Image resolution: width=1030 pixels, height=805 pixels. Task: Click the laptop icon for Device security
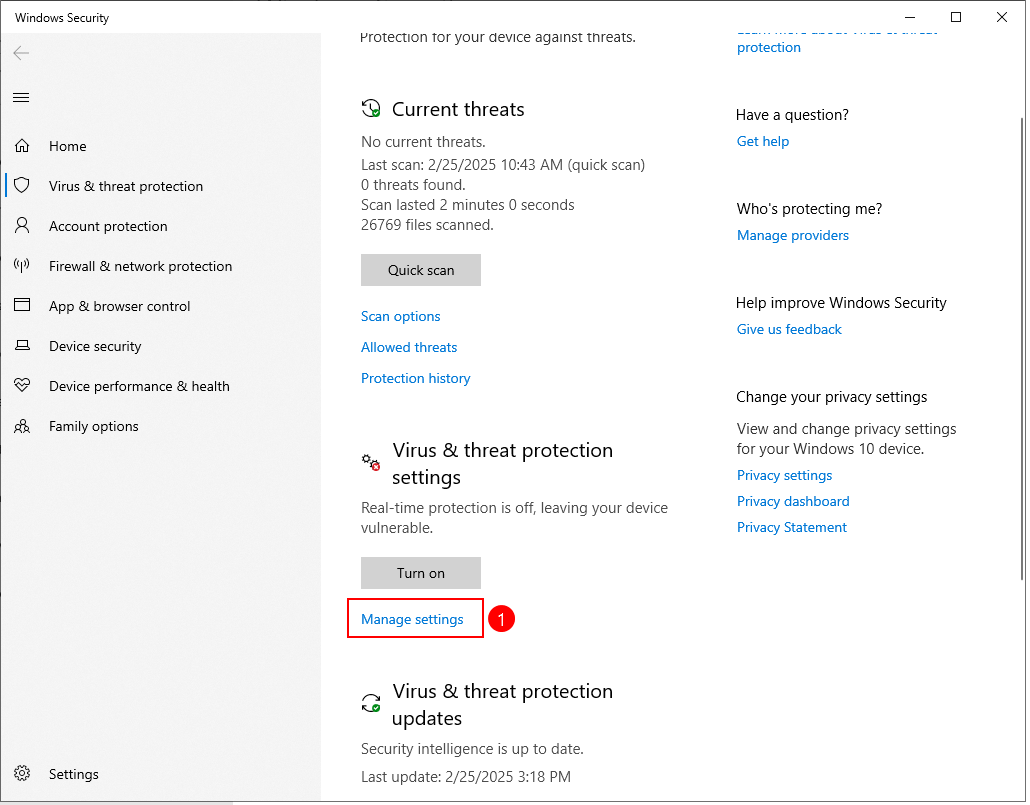pos(22,346)
